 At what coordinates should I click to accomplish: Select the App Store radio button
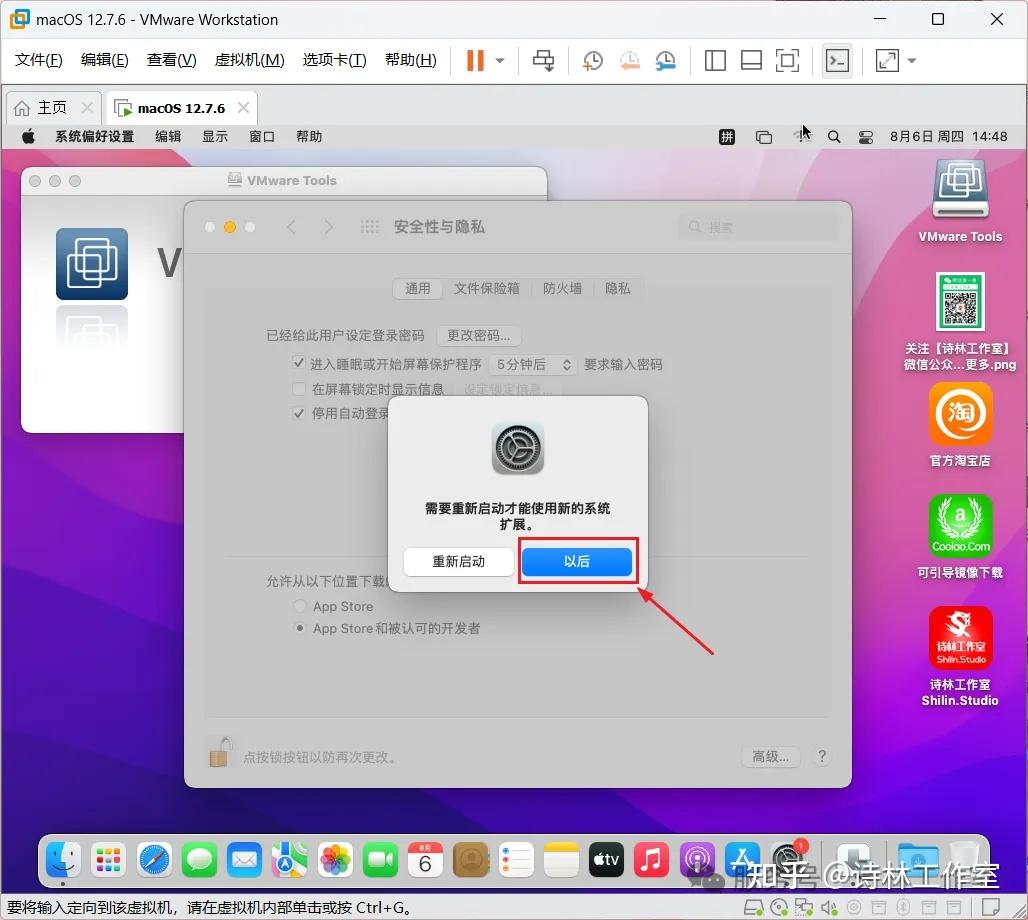pyautogui.click(x=300, y=606)
